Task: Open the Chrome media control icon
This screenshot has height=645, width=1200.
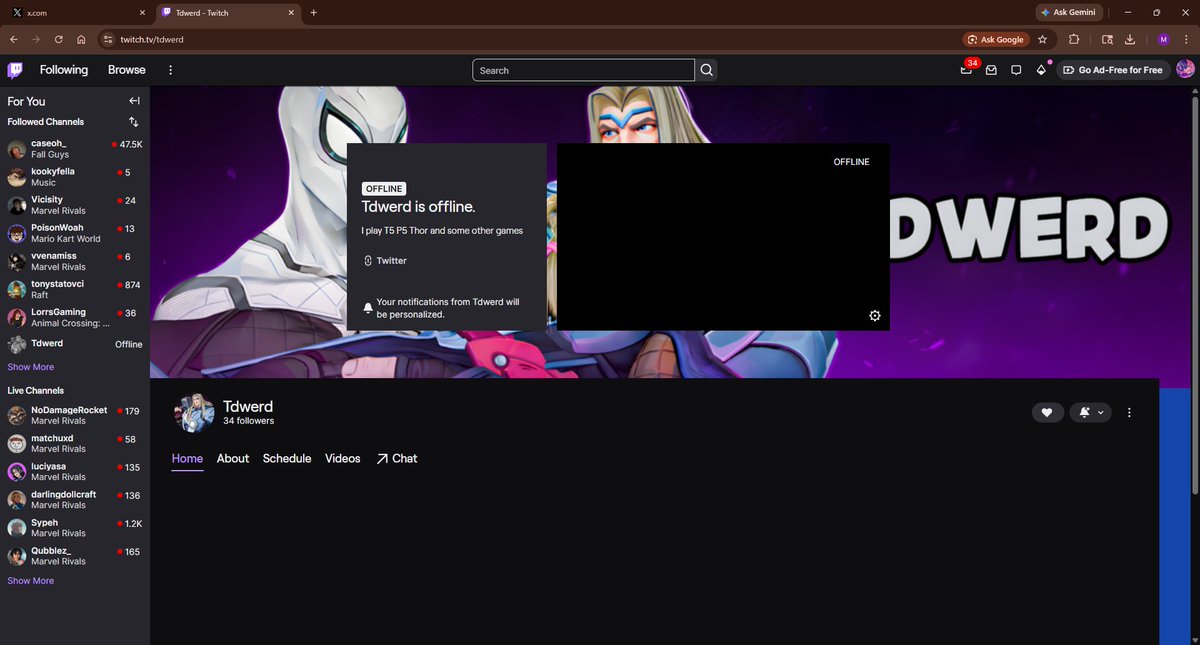Action: [1107, 39]
